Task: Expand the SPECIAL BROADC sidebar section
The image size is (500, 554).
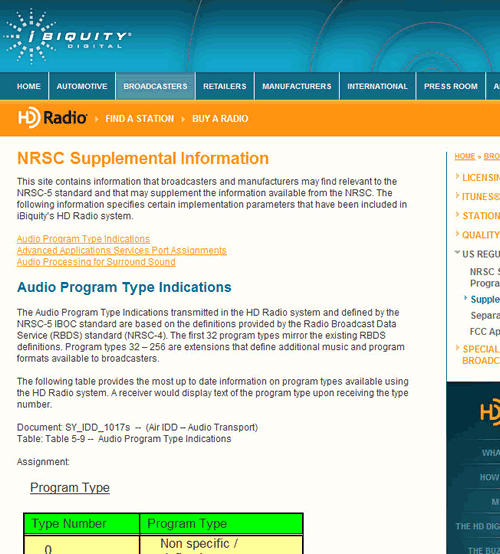Action: point(478,355)
